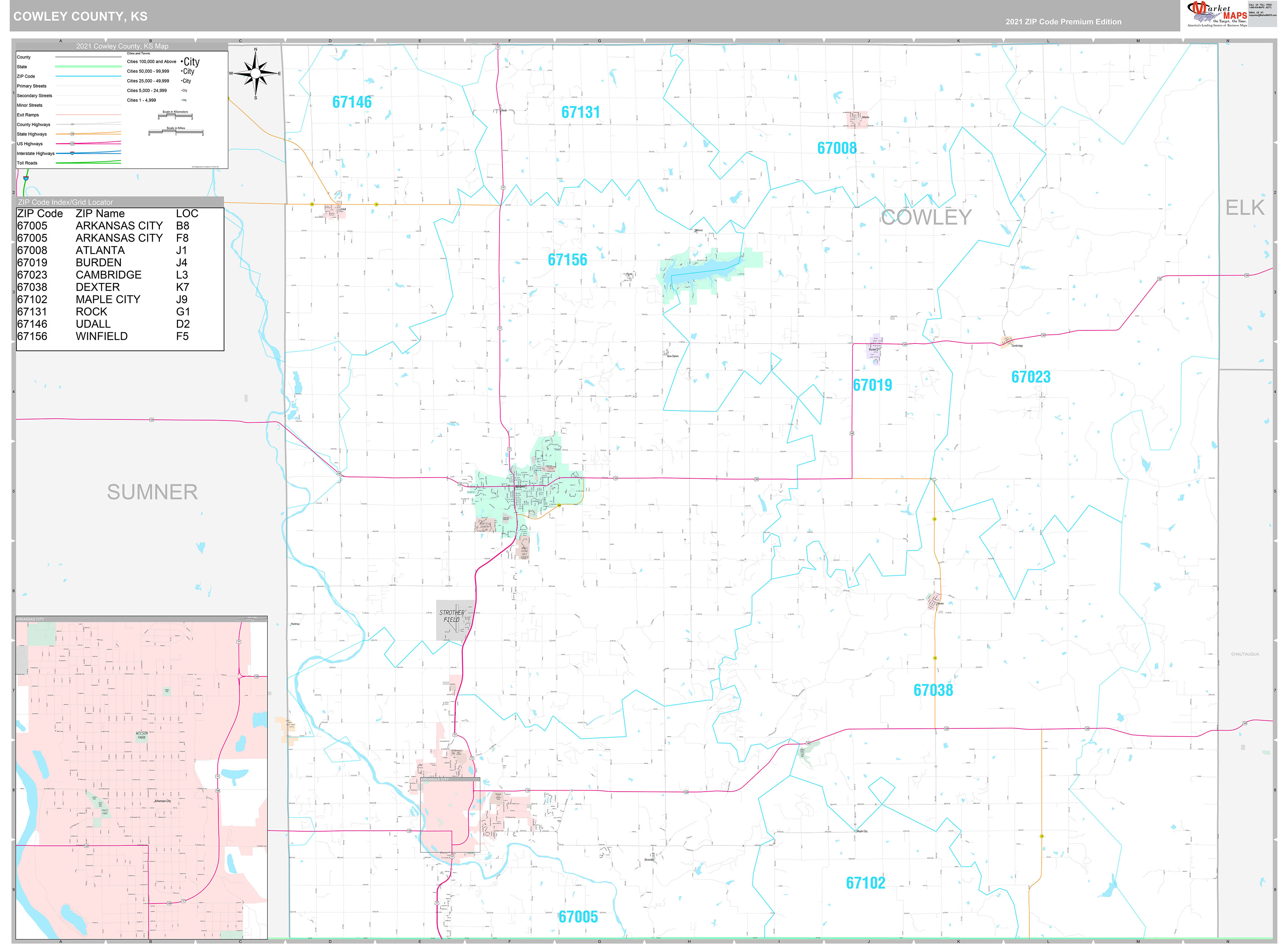This screenshot has height=945, width=1288.
Task: Click the Interstate Highways shield symbol in legend
Action: point(73,153)
